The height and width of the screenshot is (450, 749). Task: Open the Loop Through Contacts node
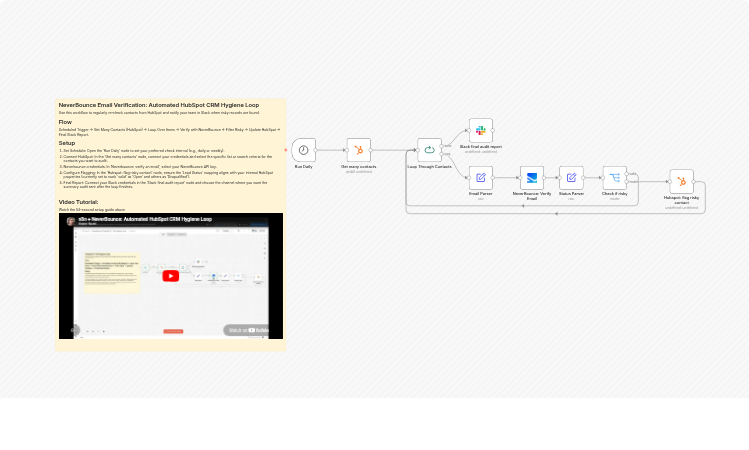429,150
